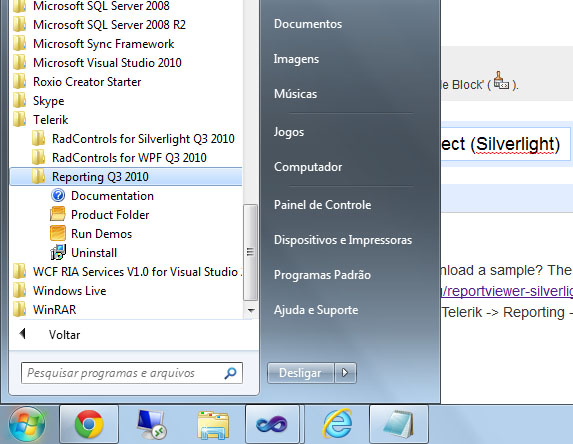Launch Run Demos icon

pos(58,234)
